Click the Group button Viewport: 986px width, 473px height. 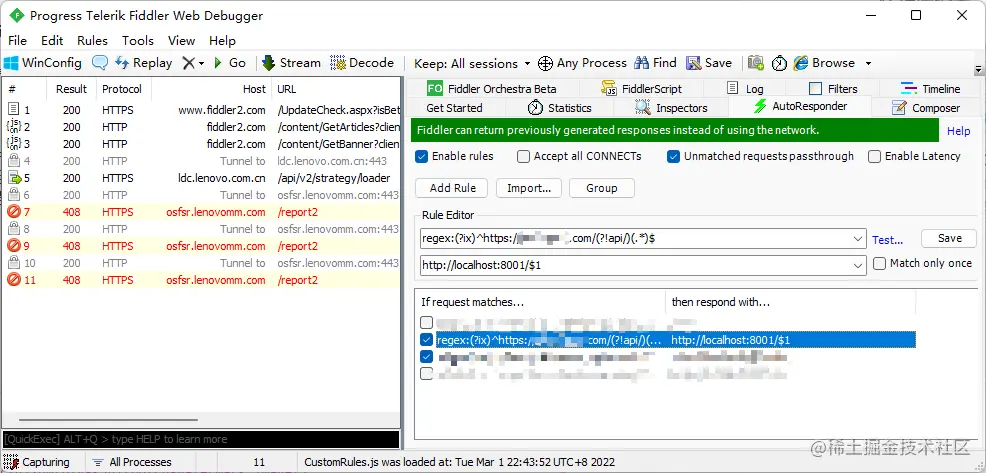tap(602, 188)
